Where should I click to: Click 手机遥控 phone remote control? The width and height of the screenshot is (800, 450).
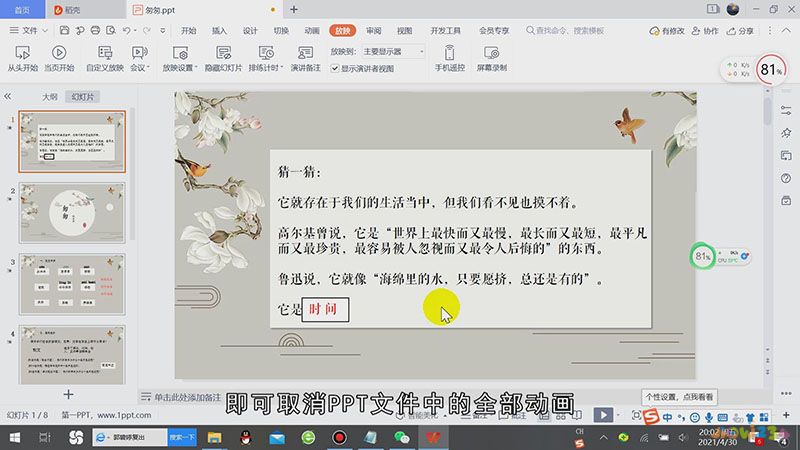pyautogui.click(x=449, y=58)
